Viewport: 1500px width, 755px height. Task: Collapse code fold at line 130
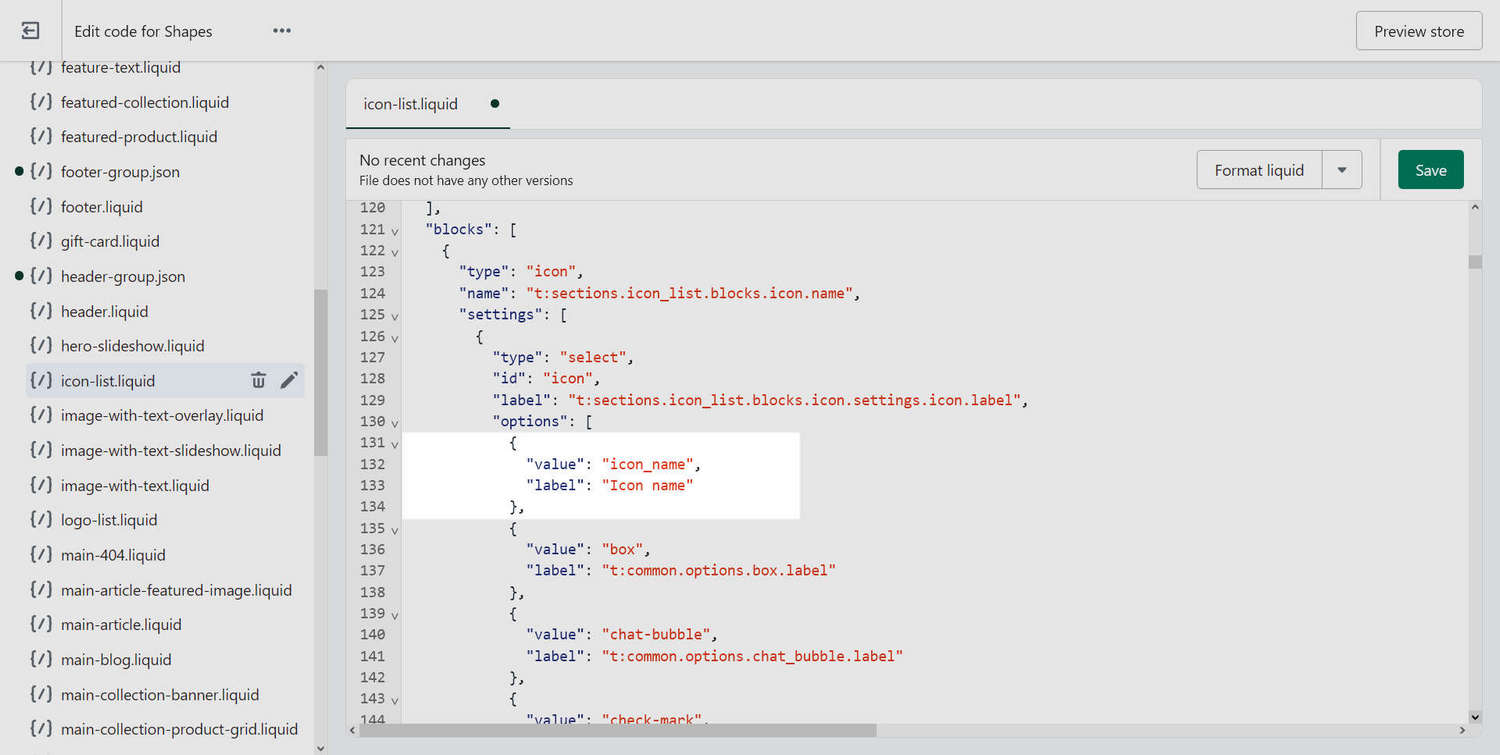(394, 422)
